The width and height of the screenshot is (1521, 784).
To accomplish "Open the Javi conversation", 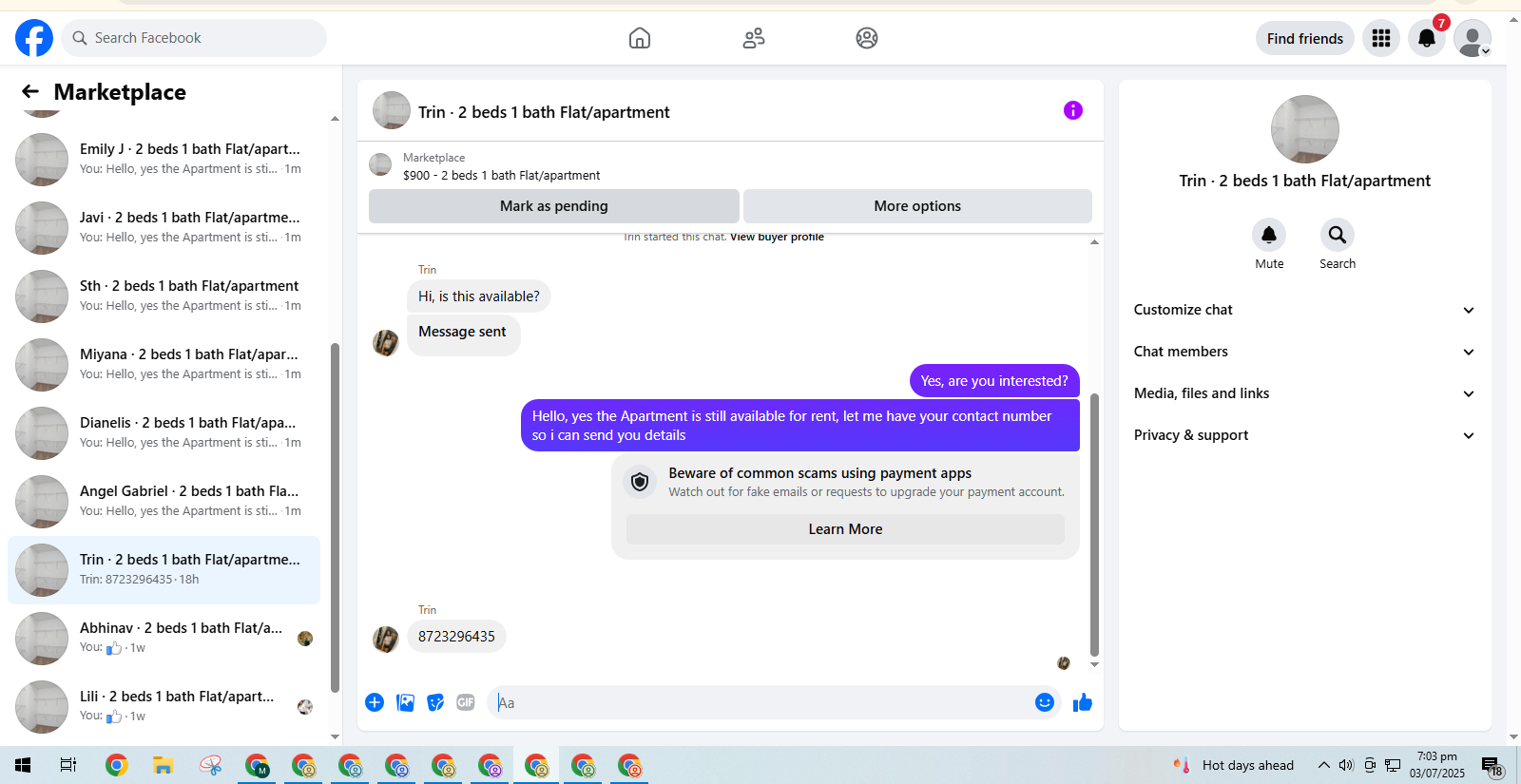I will coord(164,228).
